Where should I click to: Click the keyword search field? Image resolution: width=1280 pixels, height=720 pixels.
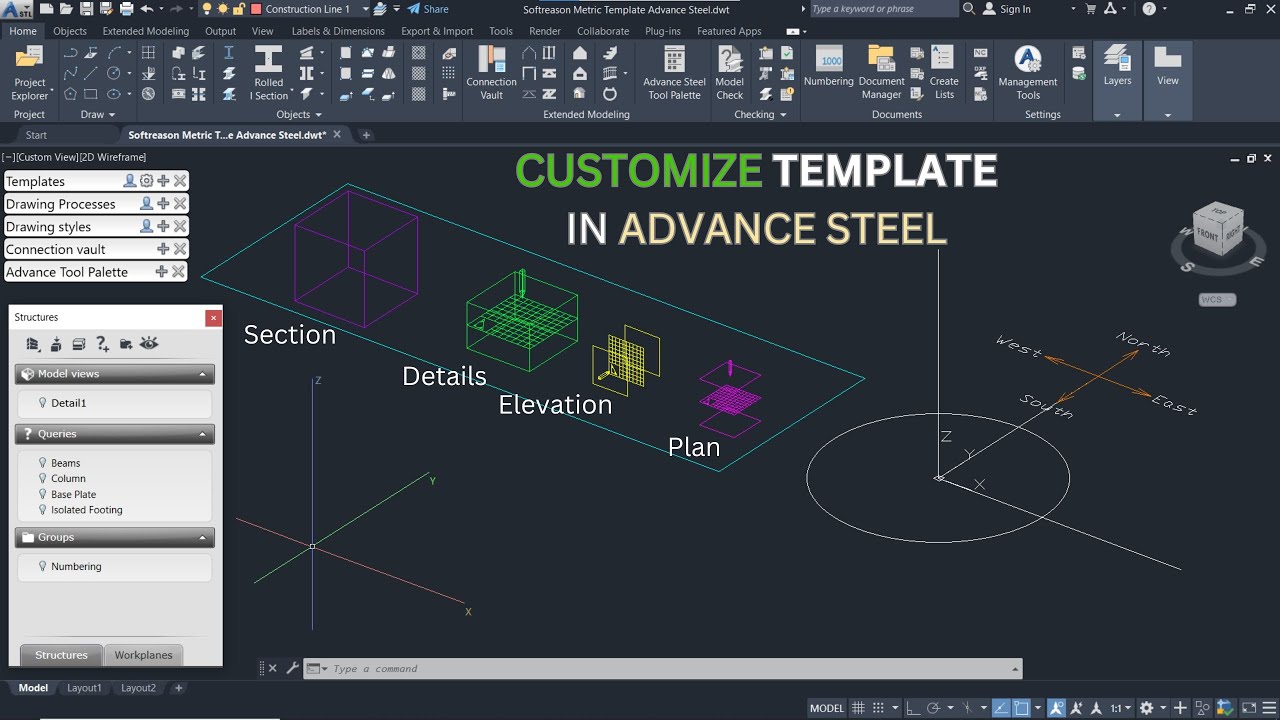point(882,9)
